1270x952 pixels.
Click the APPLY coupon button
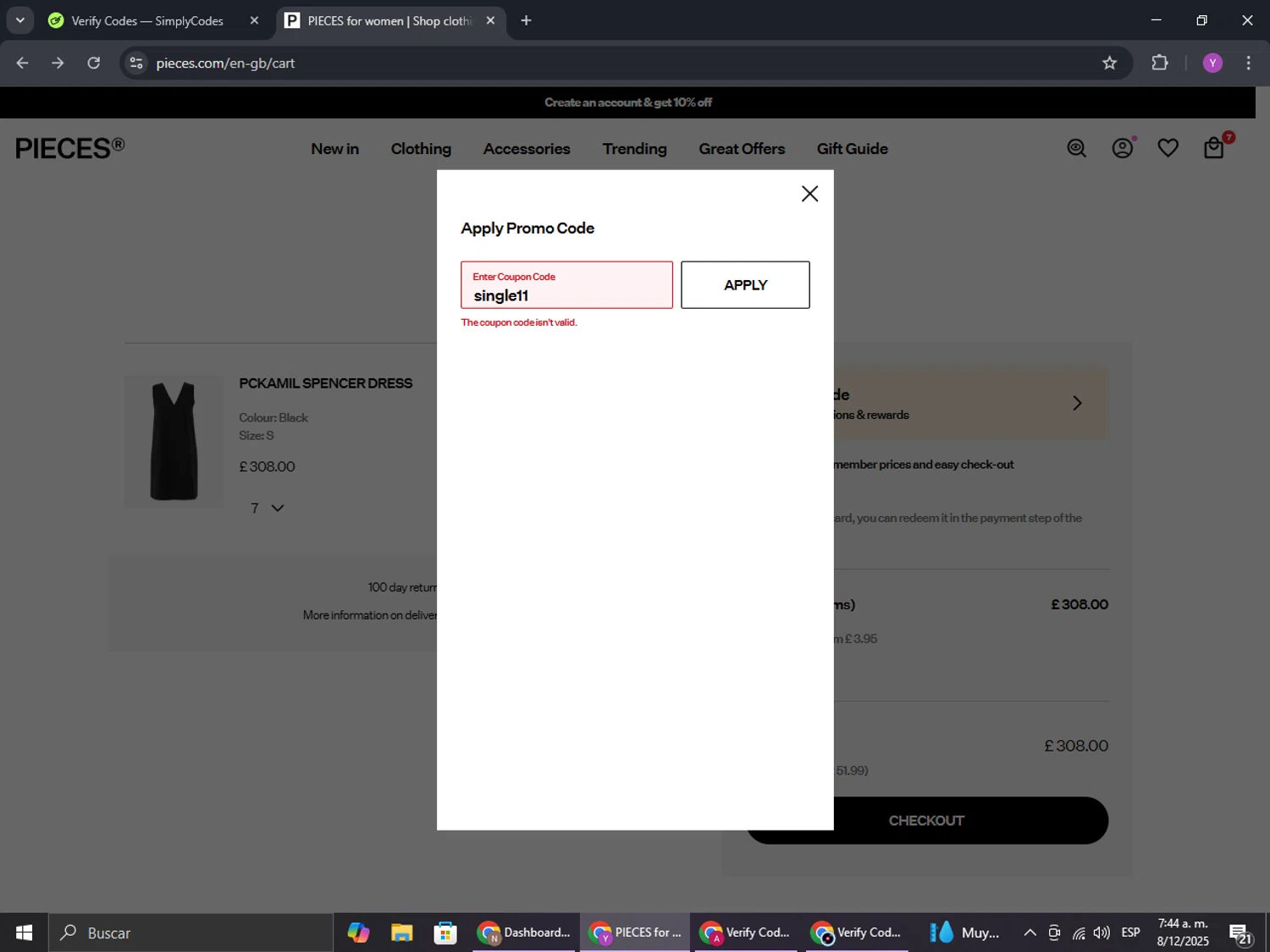[x=745, y=285]
